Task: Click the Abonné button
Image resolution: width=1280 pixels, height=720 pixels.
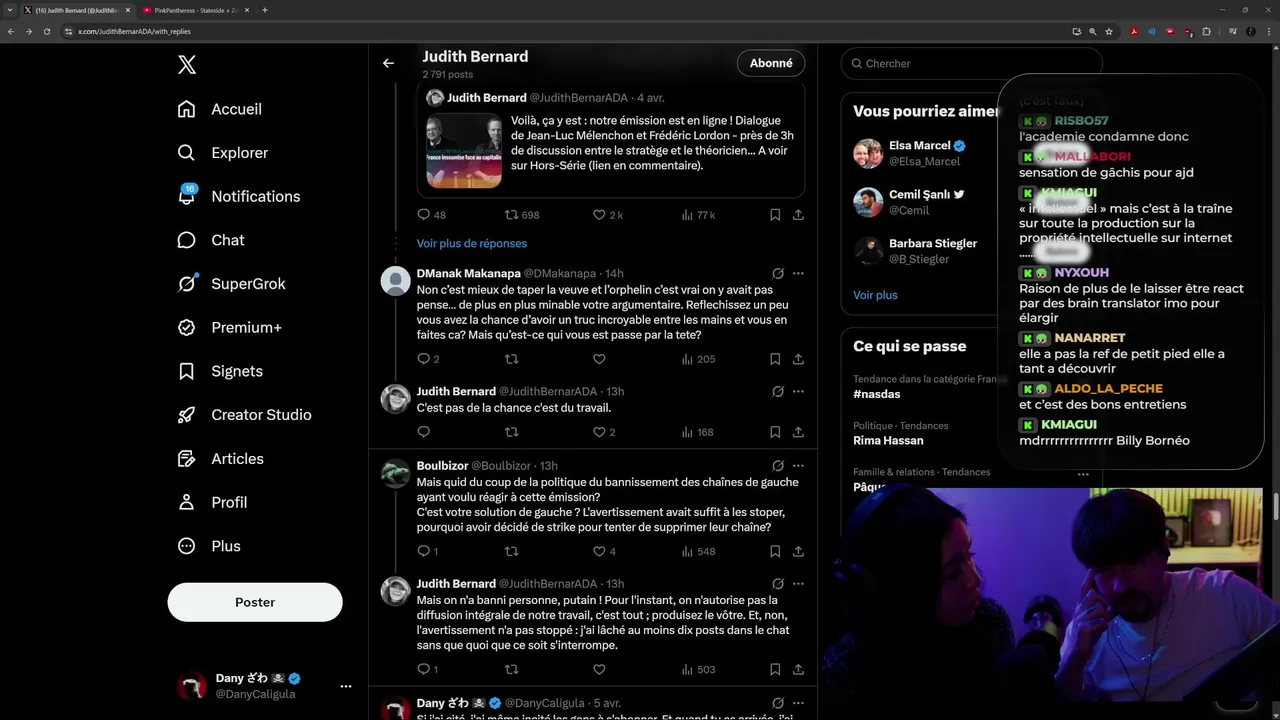Action: tap(771, 63)
